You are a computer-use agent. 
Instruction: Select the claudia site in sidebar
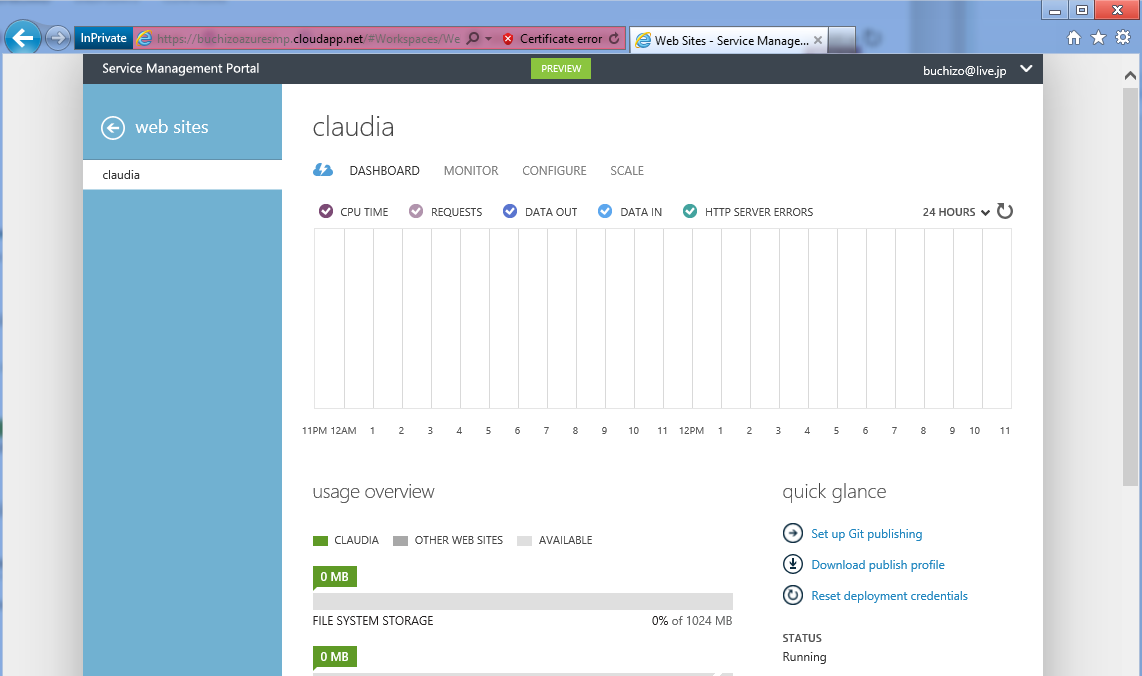[182, 175]
